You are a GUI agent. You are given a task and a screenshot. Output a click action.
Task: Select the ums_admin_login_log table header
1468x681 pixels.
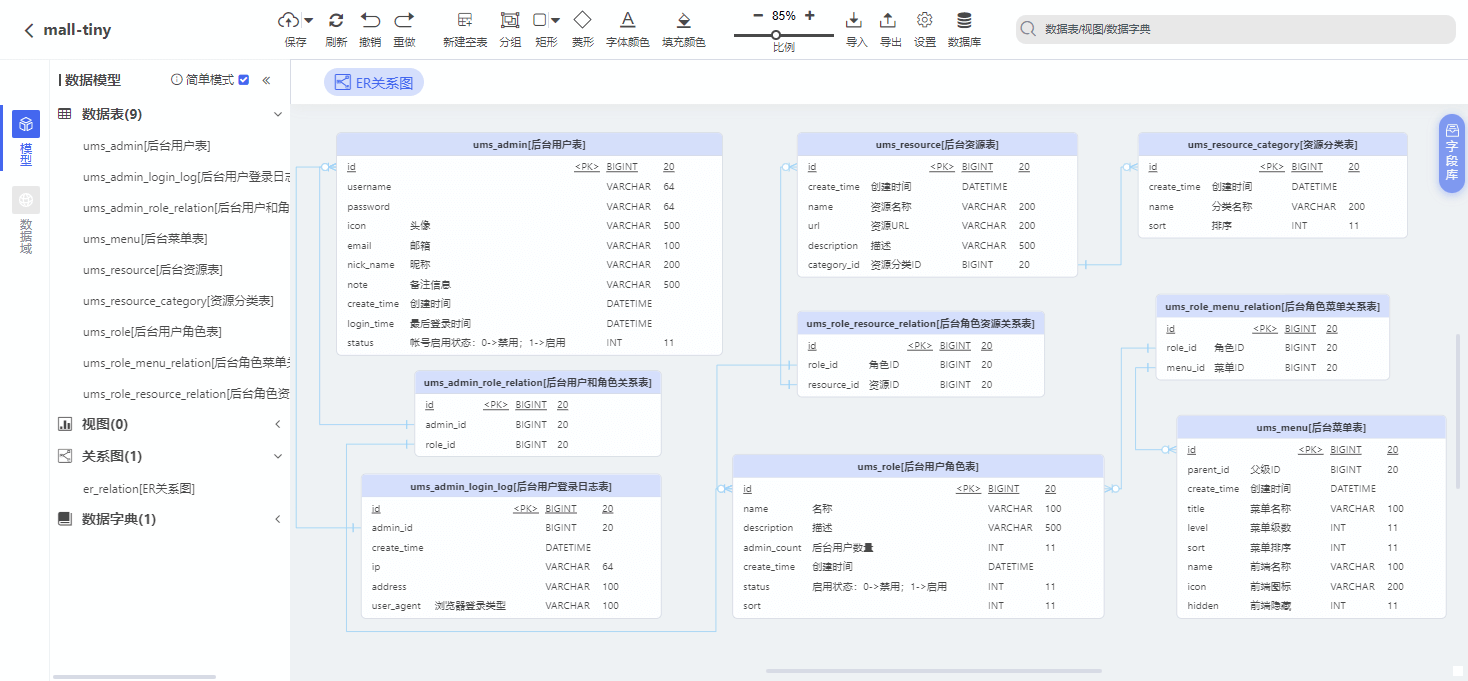pyautogui.click(x=511, y=486)
